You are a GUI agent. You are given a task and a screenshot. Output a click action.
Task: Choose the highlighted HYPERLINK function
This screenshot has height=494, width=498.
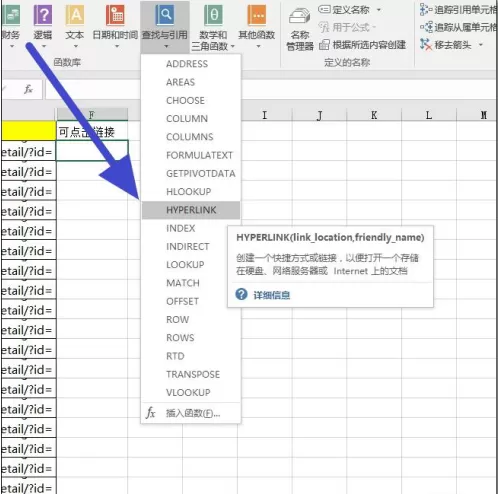[191, 210]
